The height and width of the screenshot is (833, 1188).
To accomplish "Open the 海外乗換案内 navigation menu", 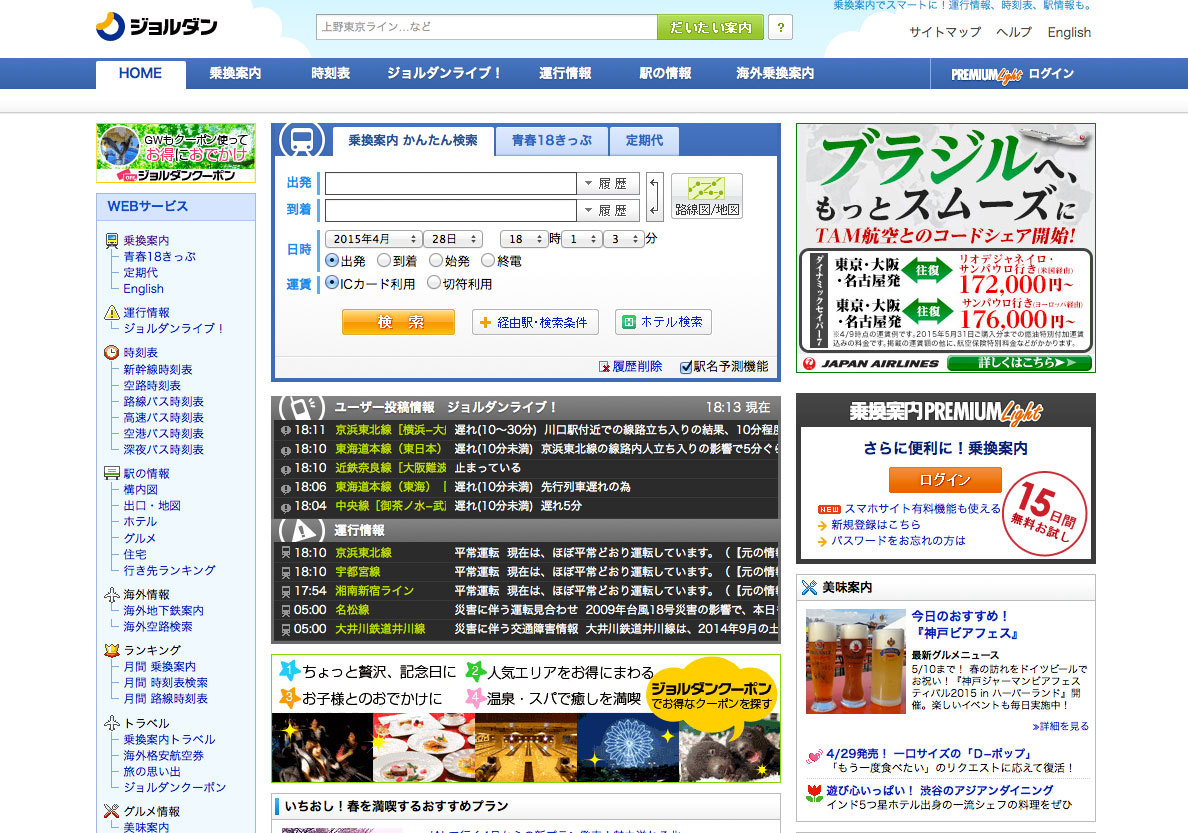I will pos(775,74).
